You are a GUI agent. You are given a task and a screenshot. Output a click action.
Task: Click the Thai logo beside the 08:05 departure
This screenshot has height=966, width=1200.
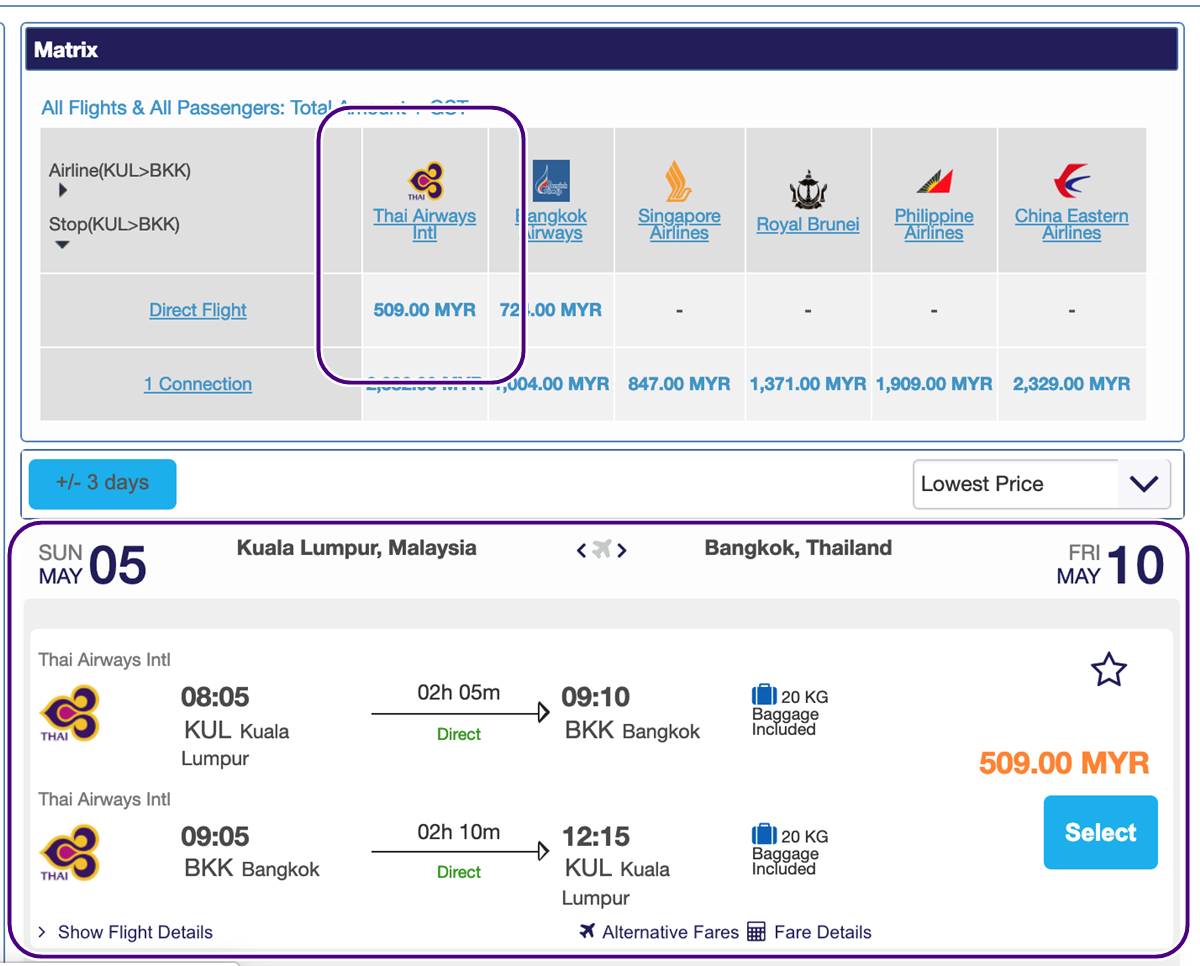tap(69, 714)
